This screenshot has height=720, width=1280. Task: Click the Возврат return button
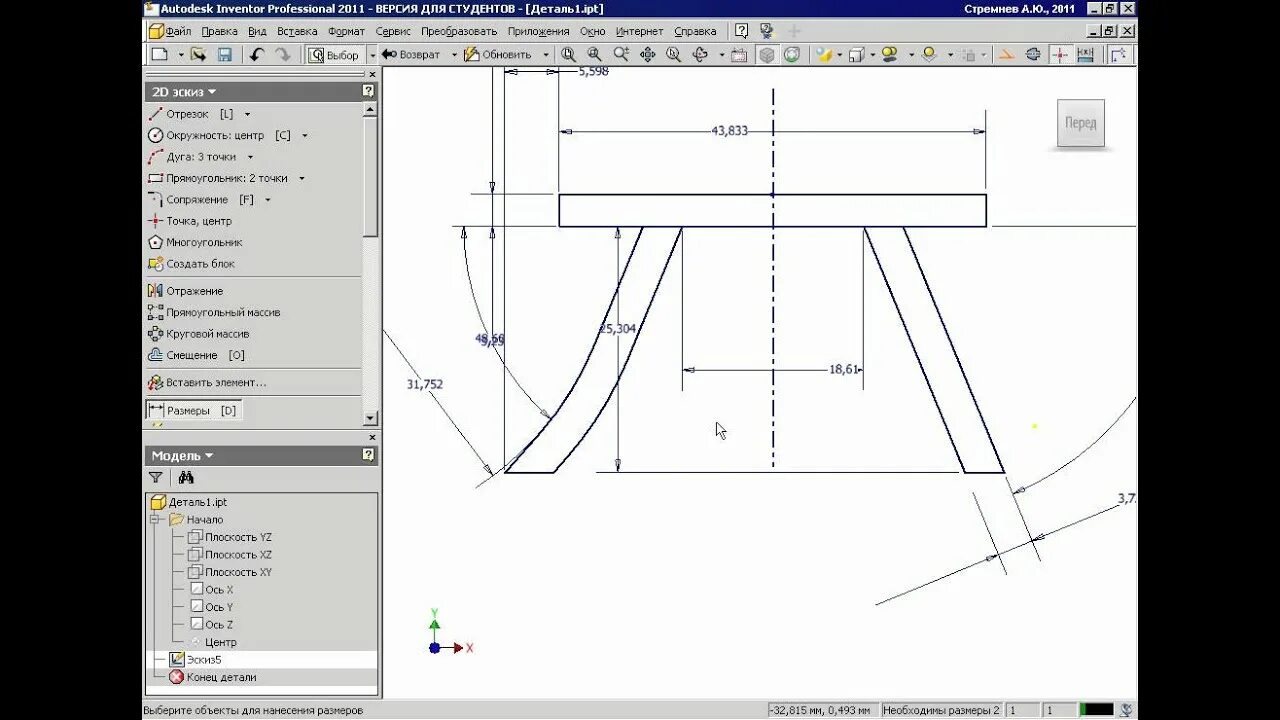tap(411, 54)
